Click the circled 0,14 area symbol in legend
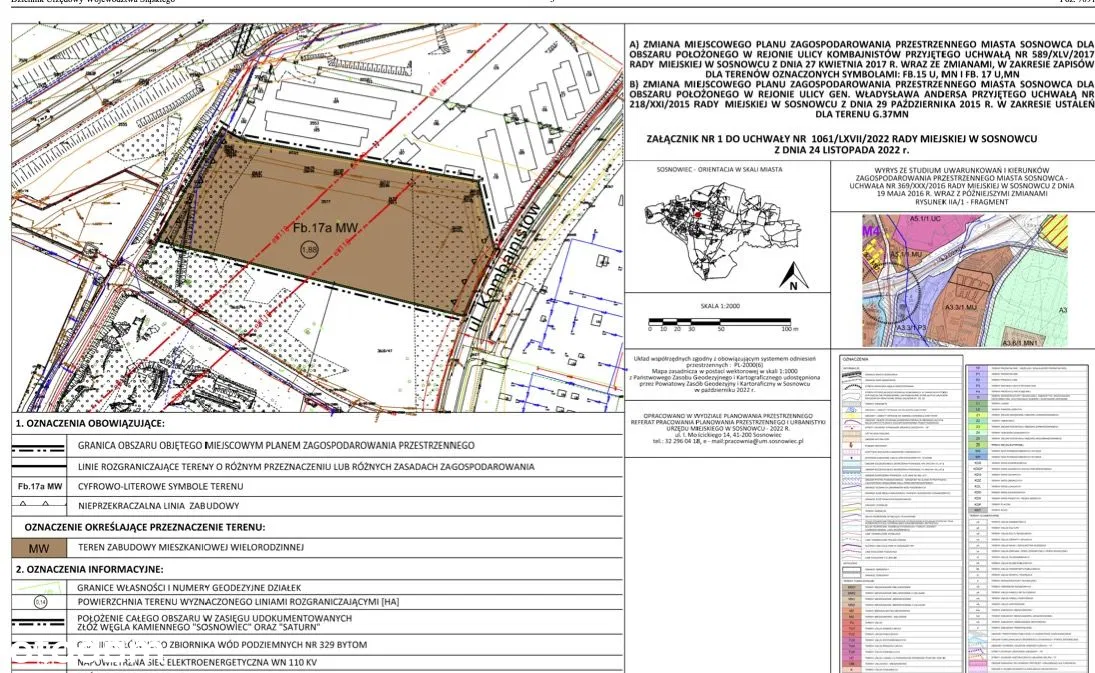 click(x=39, y=602)
